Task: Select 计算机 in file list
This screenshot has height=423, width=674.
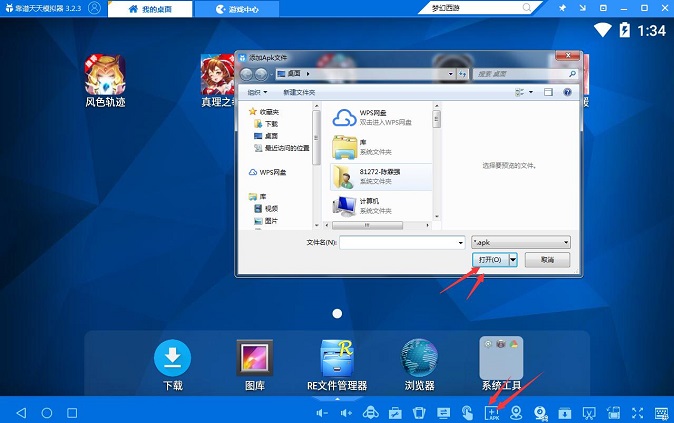Action: pyautogui.click(x=381, y=206)
